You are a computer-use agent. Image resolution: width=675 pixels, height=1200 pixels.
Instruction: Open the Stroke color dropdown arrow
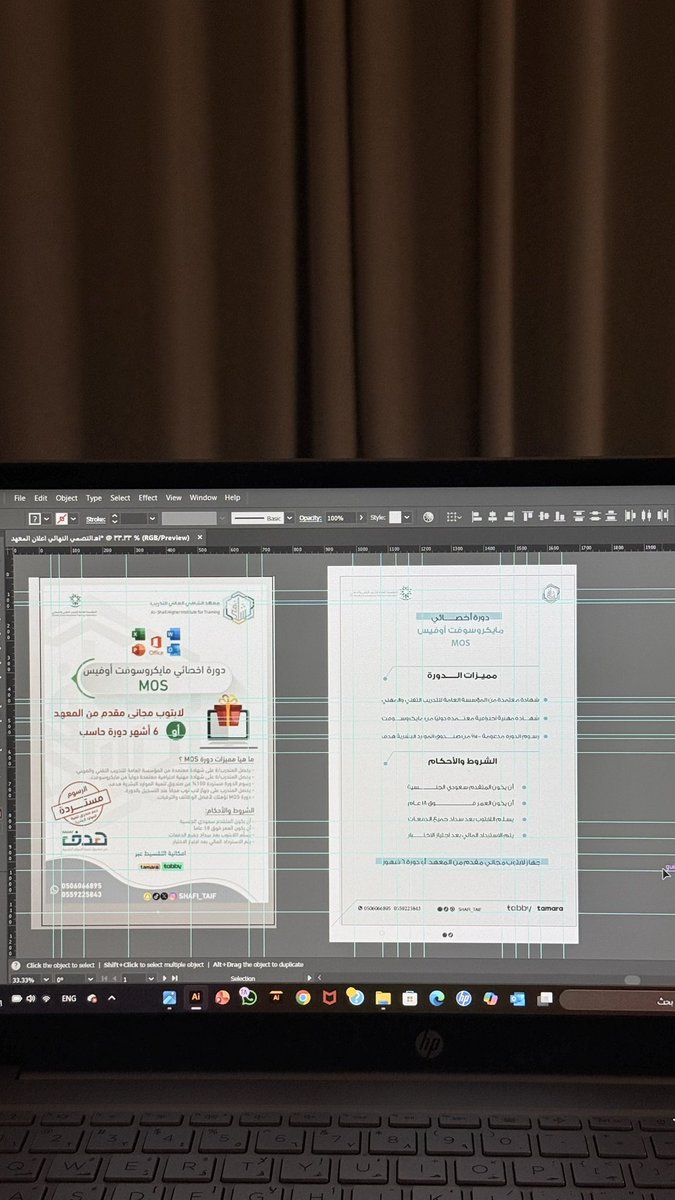[74, 518]
